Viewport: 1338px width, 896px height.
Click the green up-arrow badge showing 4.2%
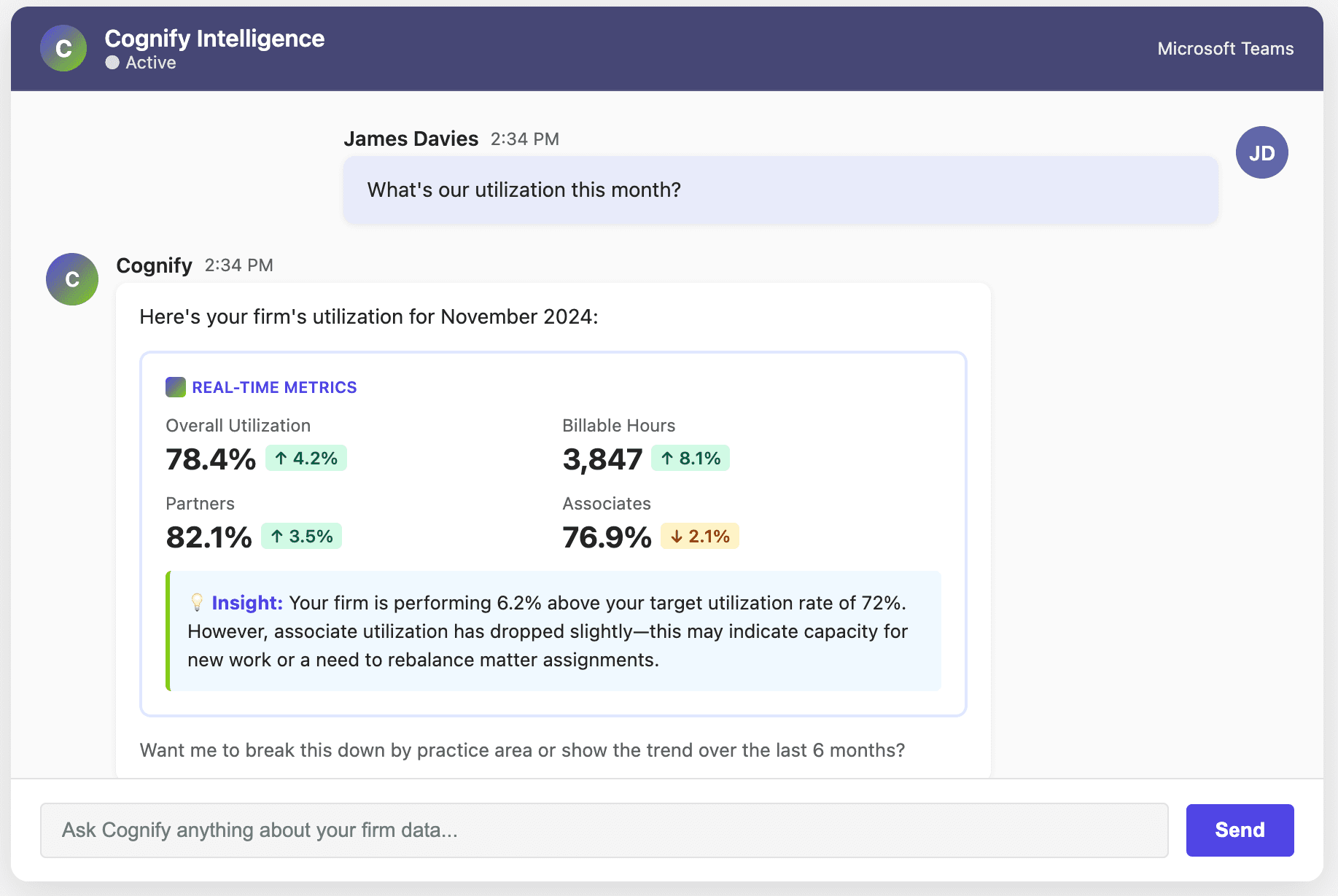(x=306, y=458)
